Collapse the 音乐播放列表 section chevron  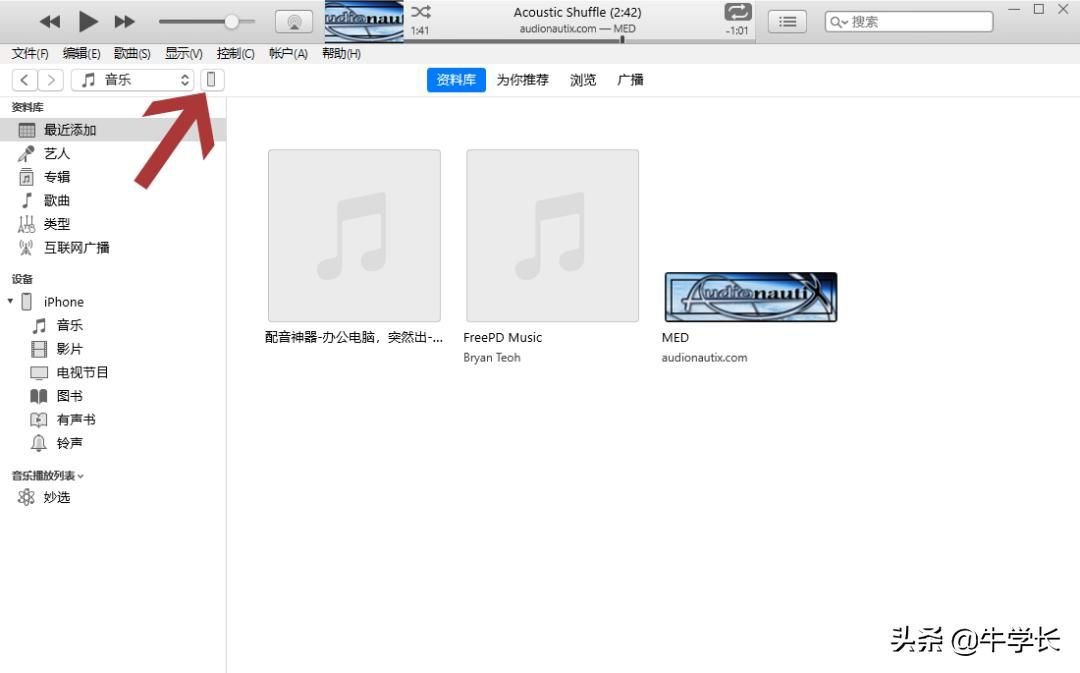click(x=81, y=476)
